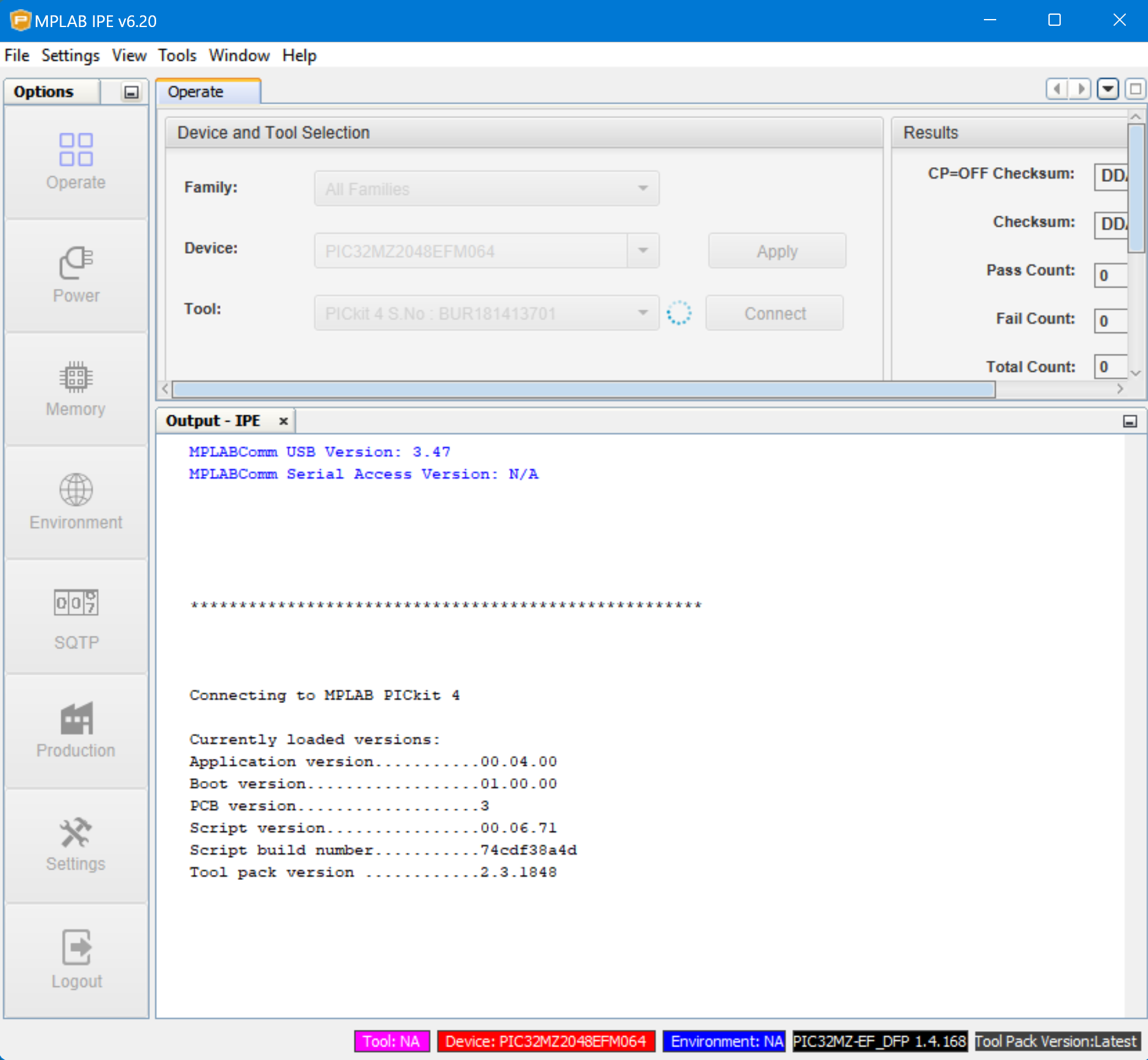Minimize the Options panel
Viewport: 1148px width, 1060px height.
point(131,92)
